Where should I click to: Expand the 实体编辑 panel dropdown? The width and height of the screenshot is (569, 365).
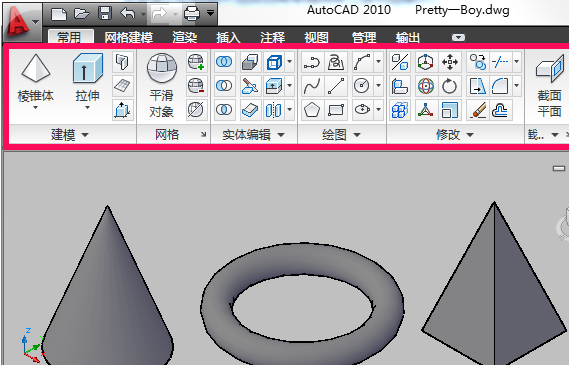coord(253,135)
